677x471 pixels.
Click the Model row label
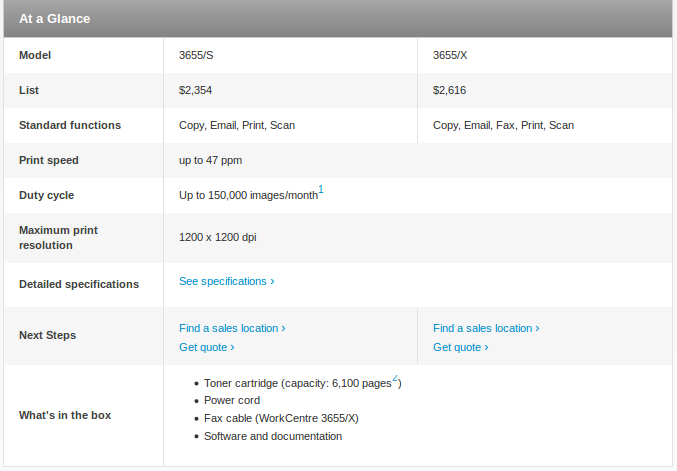click(x=35, y=55)
